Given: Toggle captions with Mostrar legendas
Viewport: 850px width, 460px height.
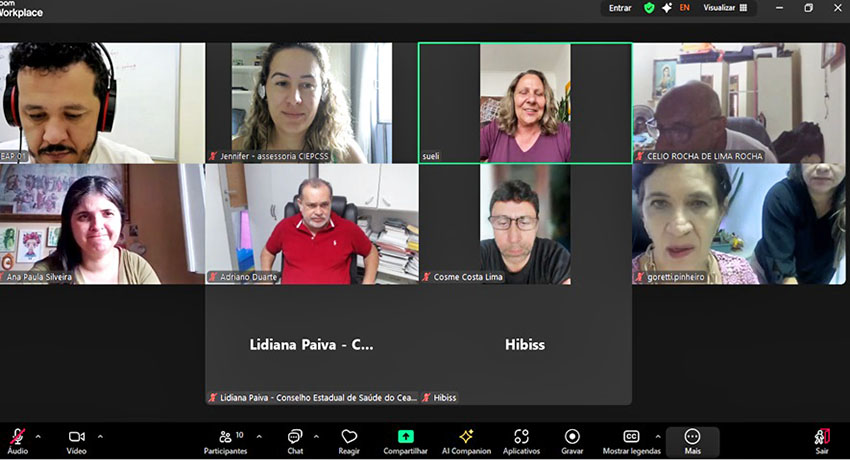Looking at the screenshot, I should tap(631, 440).
